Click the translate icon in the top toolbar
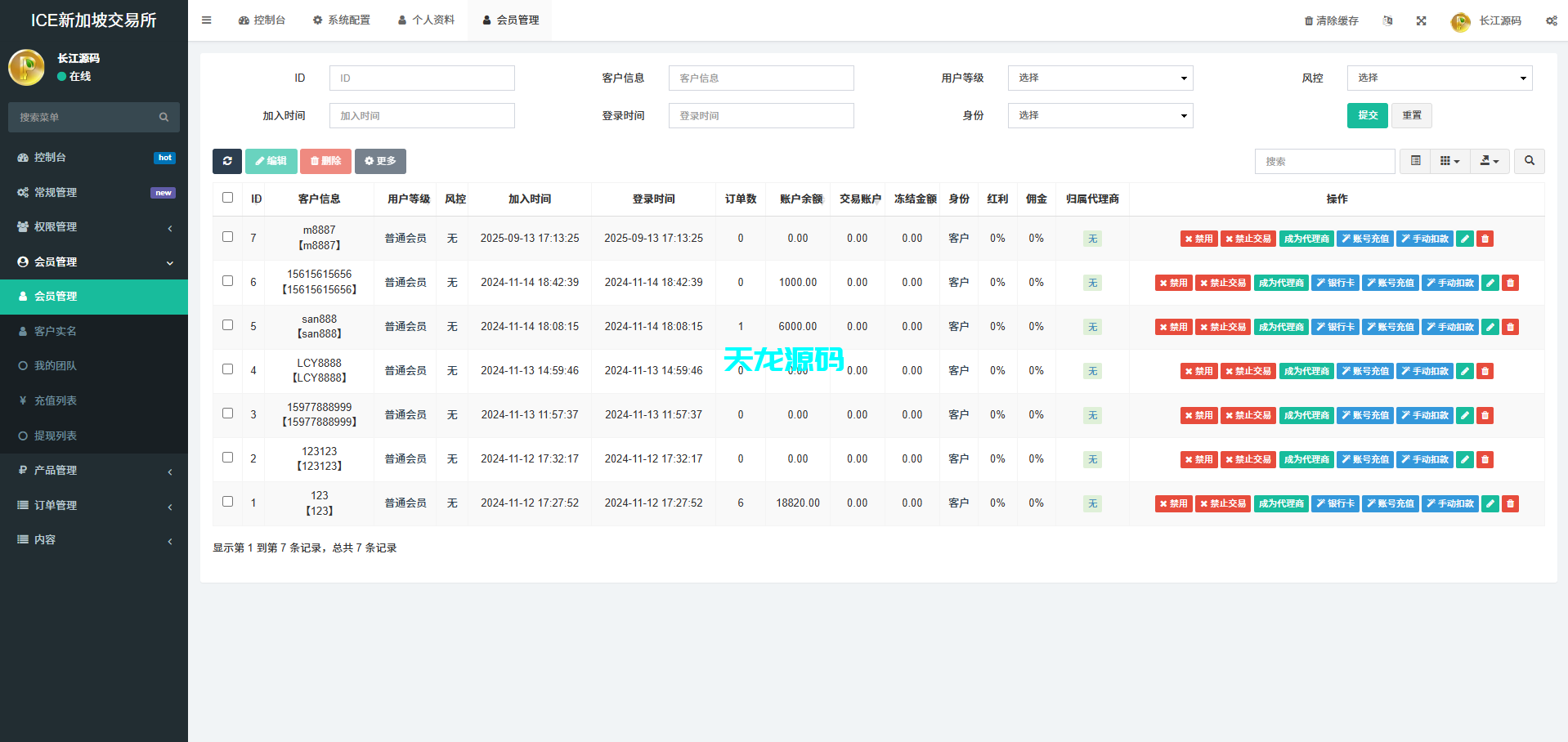 tap(1387, 20)
